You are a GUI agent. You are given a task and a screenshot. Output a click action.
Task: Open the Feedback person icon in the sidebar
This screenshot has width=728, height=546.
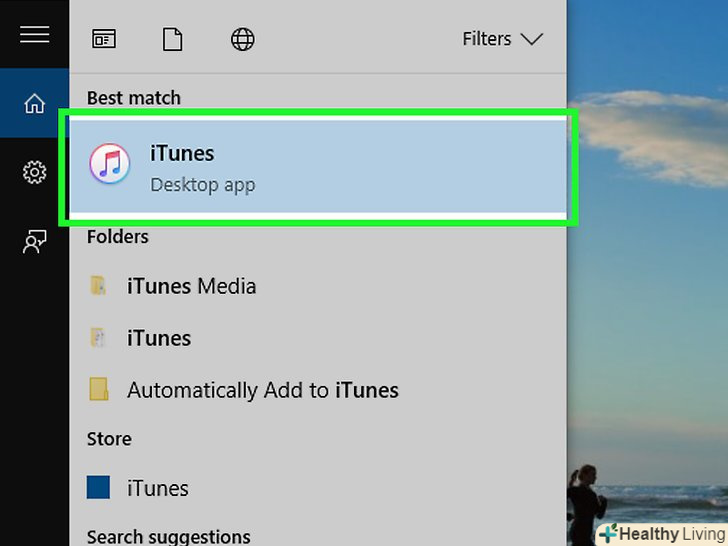[34, 241]
